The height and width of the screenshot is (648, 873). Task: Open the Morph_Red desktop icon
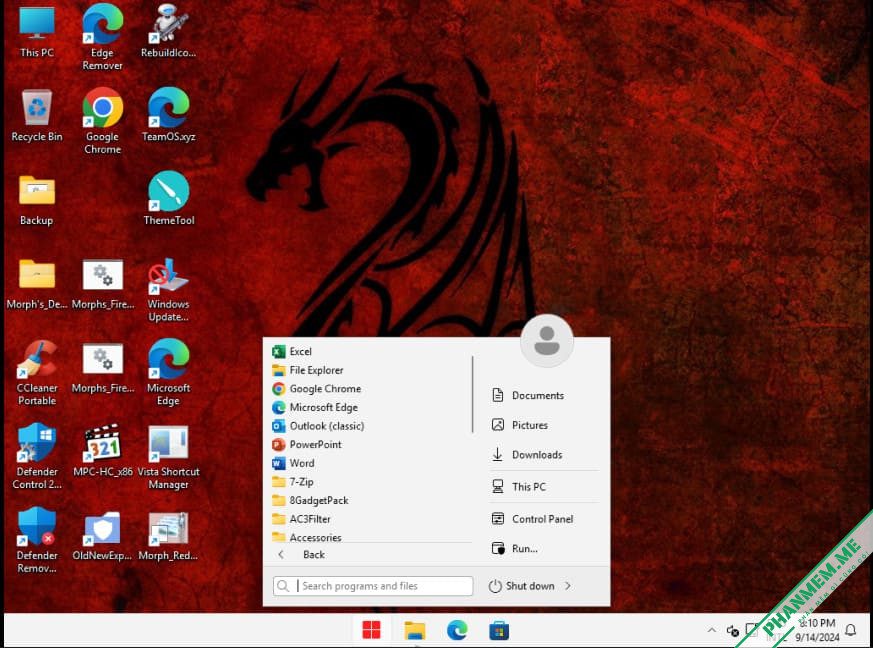tap(168, 536)
